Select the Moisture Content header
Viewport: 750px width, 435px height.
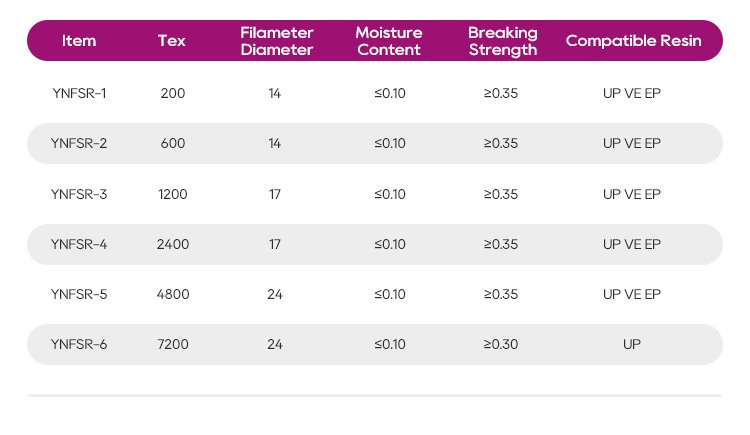pos(389,41)
